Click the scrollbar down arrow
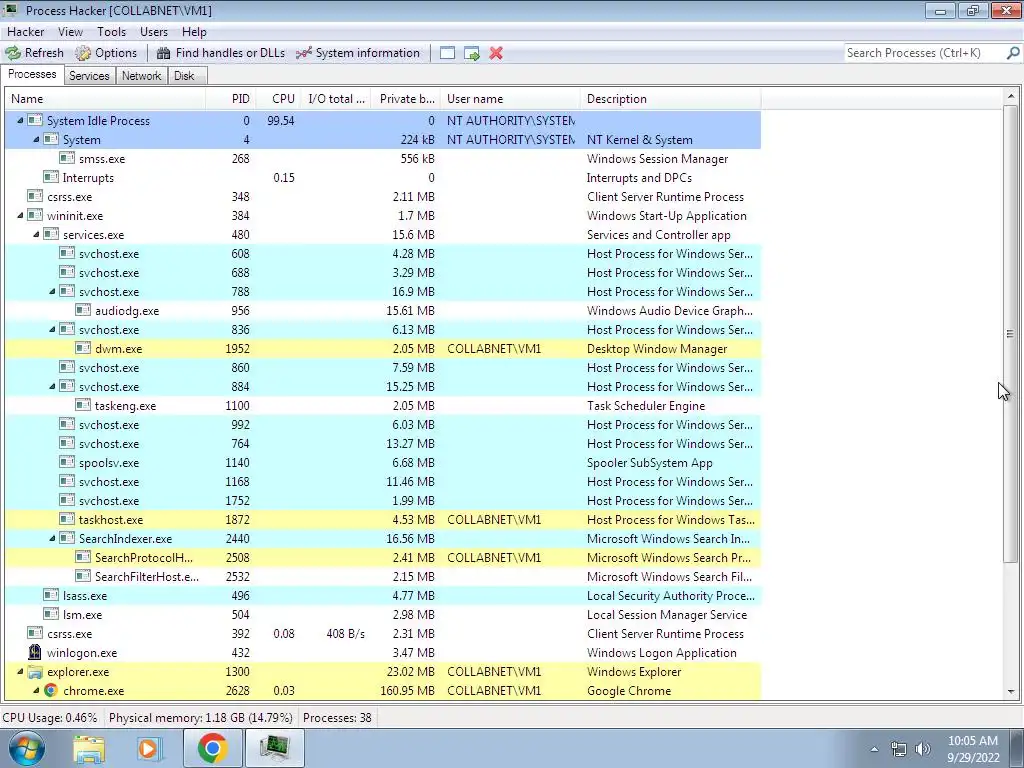 tap(1010, 692)
